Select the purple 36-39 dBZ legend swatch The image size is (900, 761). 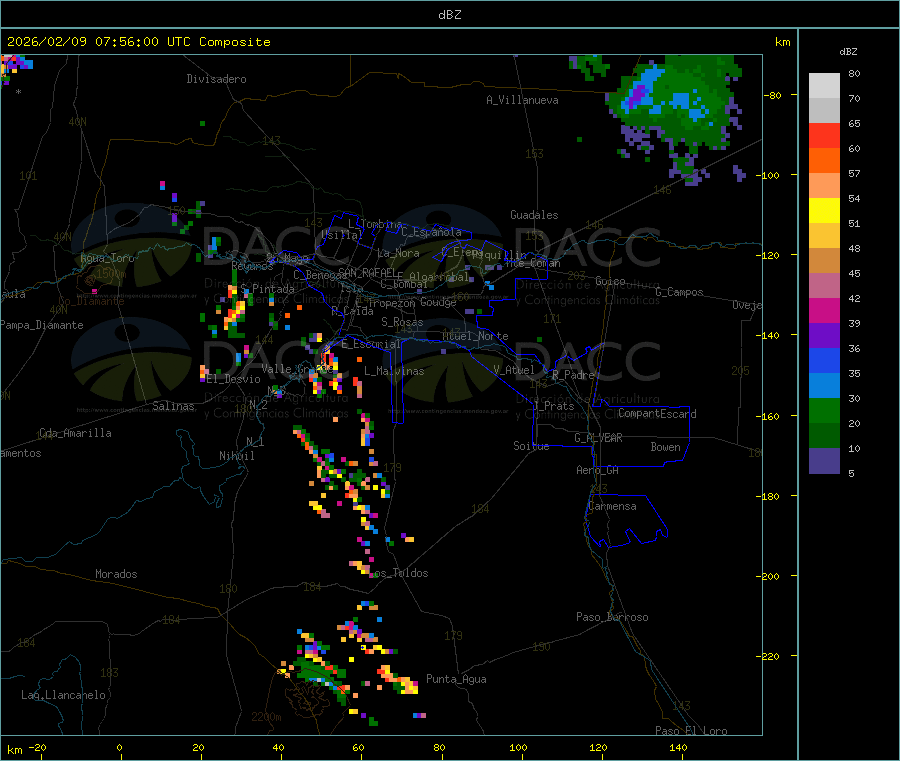(824, 336)
